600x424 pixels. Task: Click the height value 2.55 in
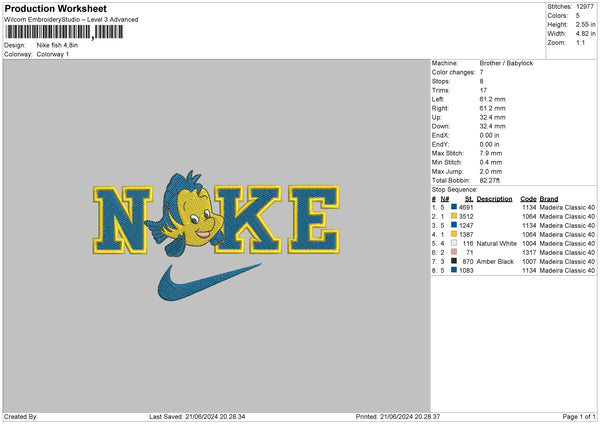pos(585,24)
